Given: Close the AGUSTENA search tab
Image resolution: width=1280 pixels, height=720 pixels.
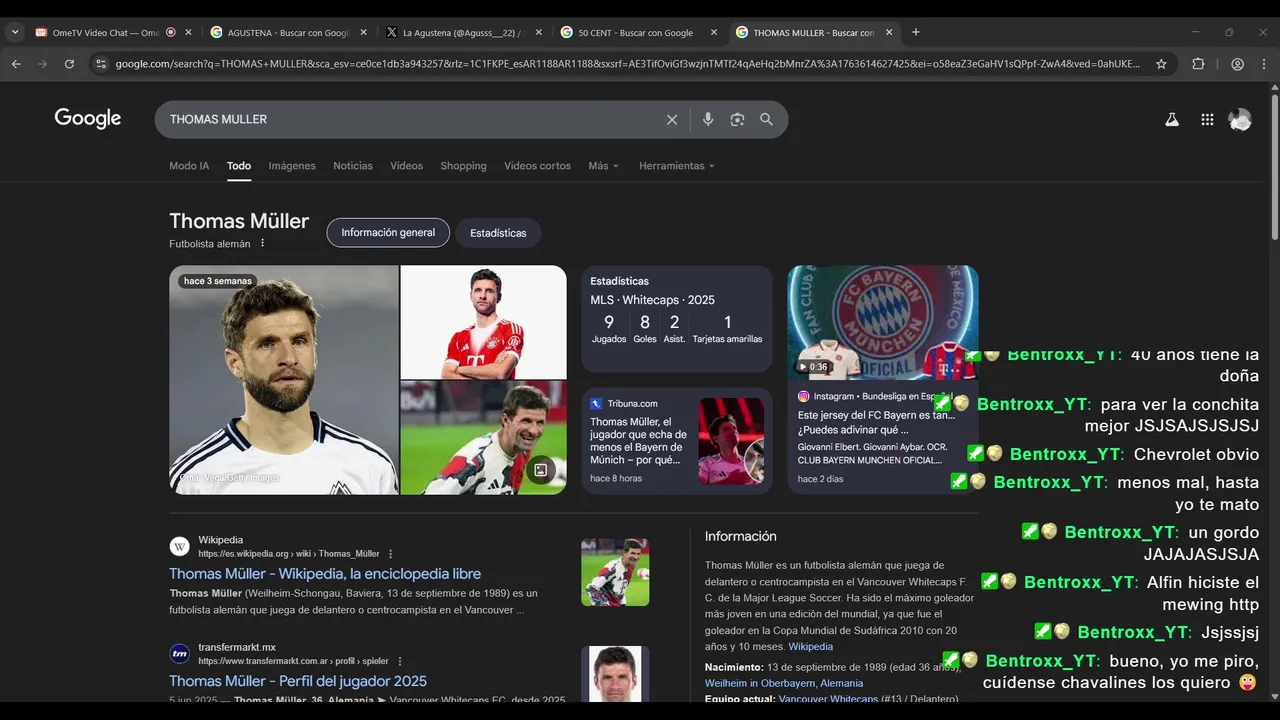Looking at the screenshot, I should click(x=363, y=32).
